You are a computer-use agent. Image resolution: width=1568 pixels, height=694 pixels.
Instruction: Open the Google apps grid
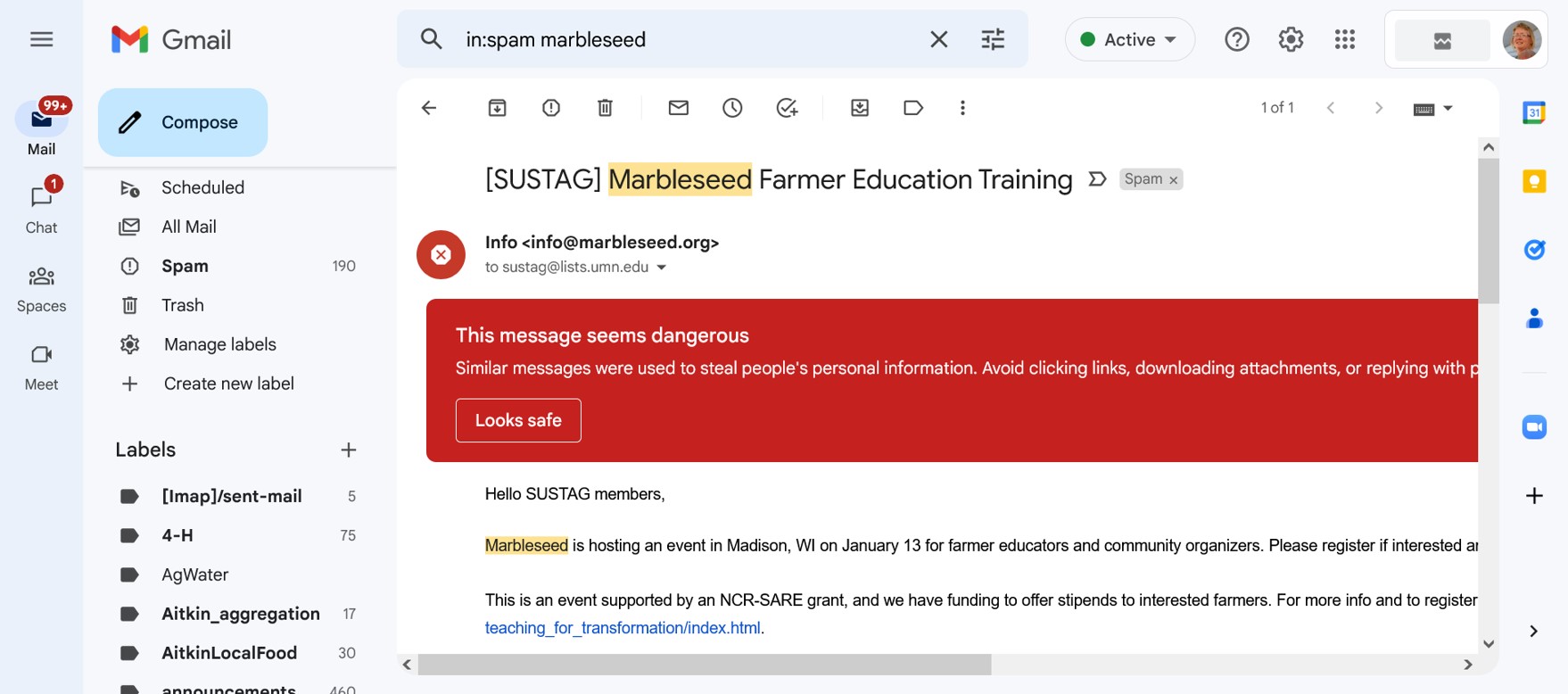[x=1345, y=39]
